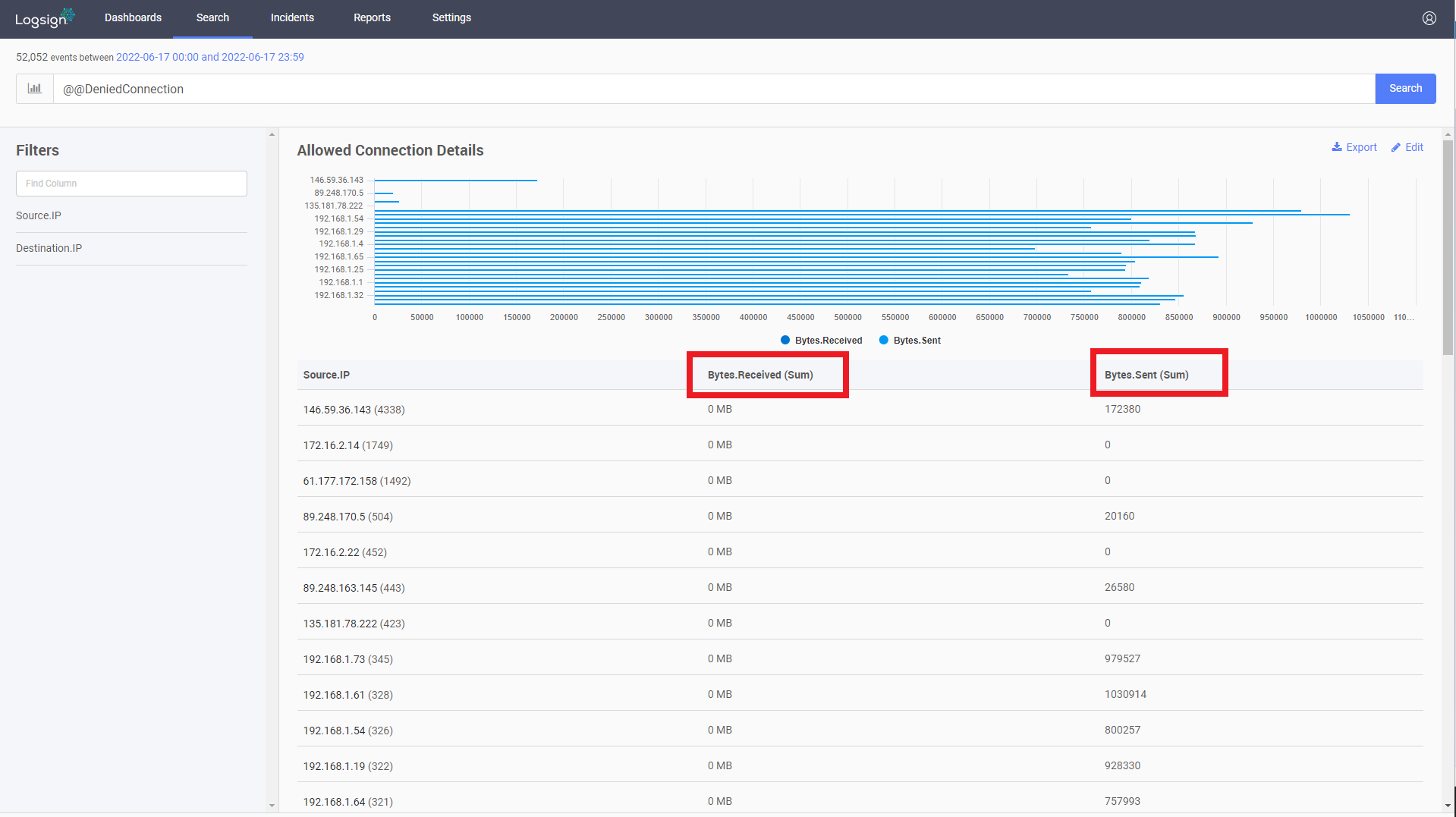Screen dimensions: 1456x817
Task: Click the results panel scroll down arrow
Action: coord(1448,806)
